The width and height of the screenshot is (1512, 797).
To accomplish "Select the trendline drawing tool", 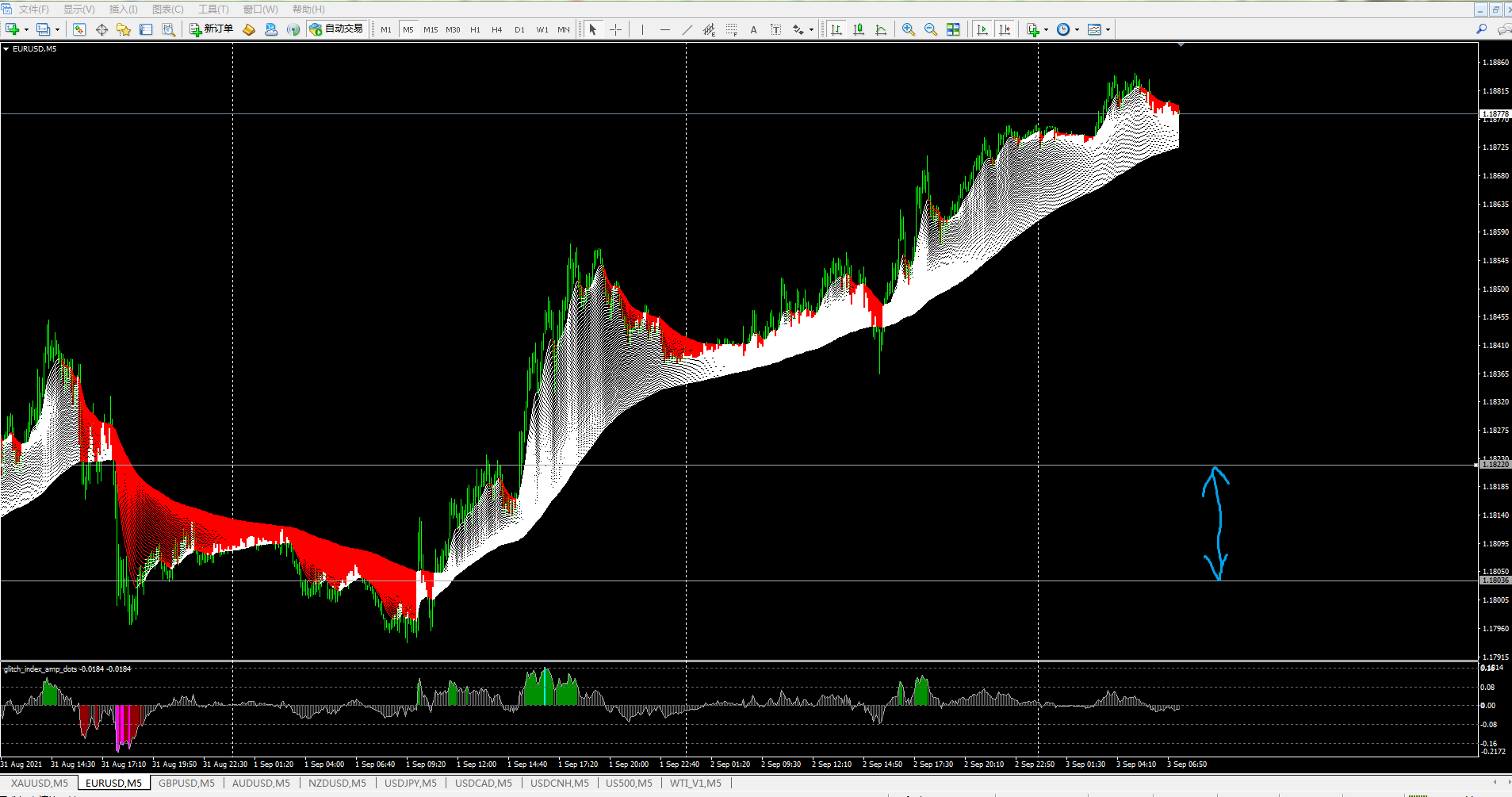I will pyautogui.click(x=687, y=29).
